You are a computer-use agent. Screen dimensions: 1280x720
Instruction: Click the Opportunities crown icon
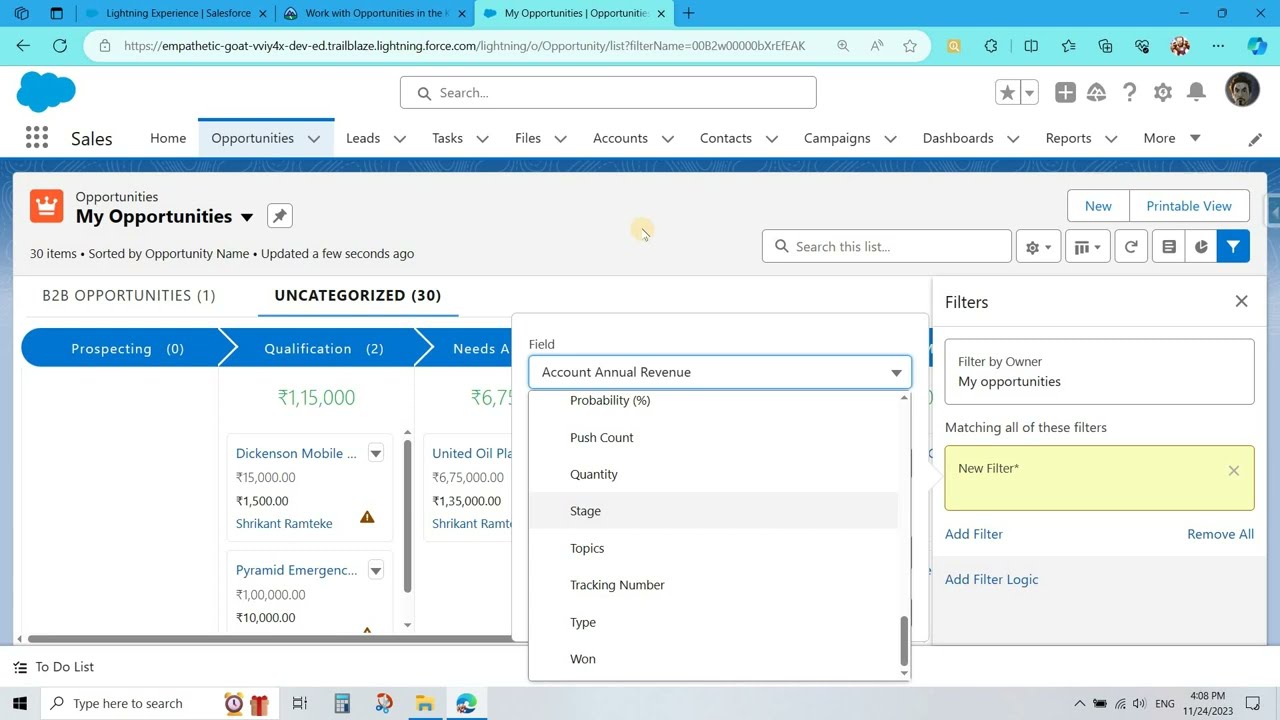[46, 206]
